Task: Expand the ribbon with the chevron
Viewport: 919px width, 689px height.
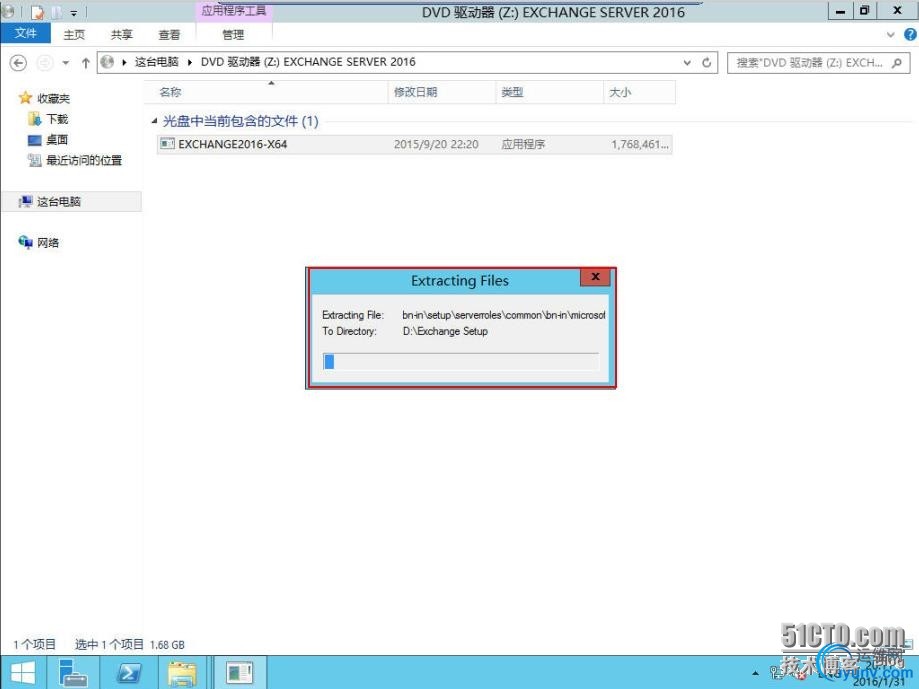Action: click(x=890, y=35)
